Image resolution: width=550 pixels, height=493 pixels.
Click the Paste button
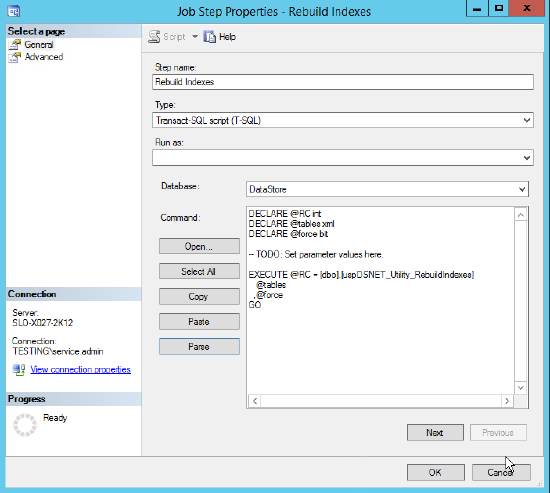pos(199,321)
